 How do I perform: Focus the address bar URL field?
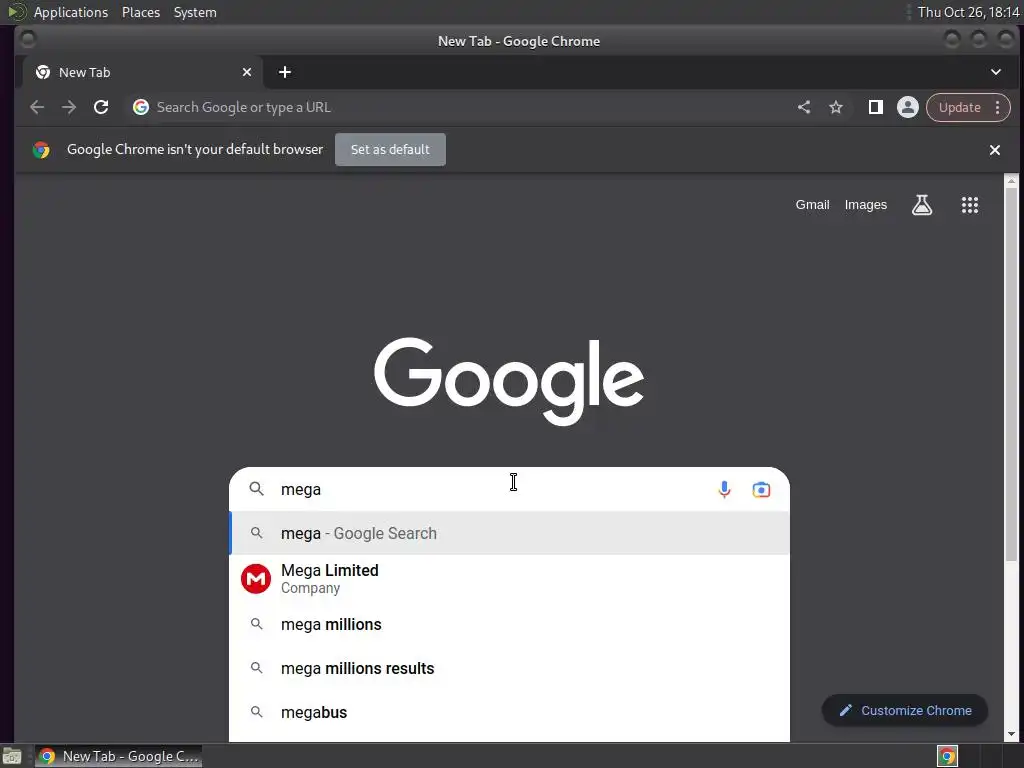coord(457,107)
